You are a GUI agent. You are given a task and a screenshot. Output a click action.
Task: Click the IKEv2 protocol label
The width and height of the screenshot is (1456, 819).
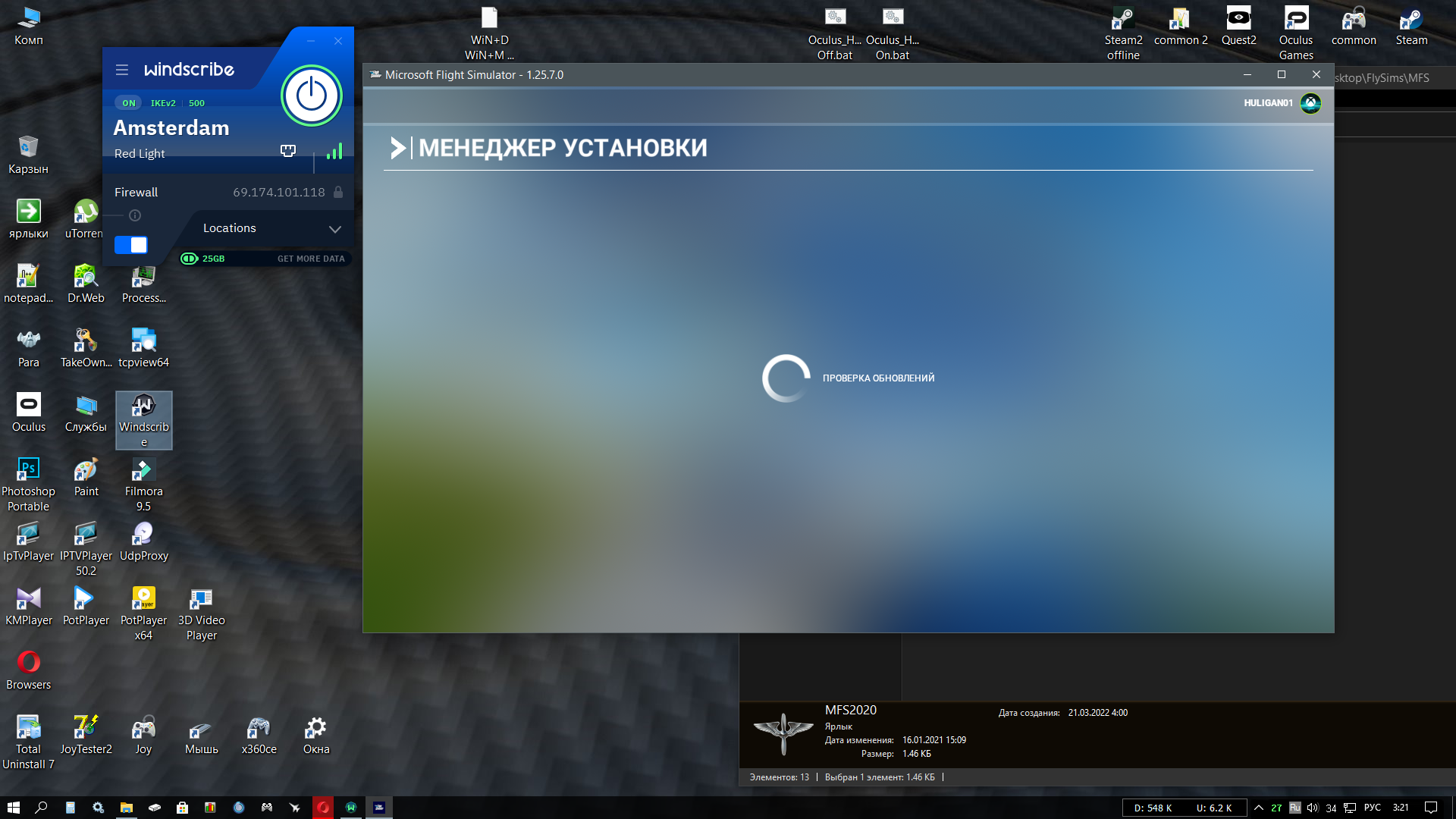click(x=163, y=103)
